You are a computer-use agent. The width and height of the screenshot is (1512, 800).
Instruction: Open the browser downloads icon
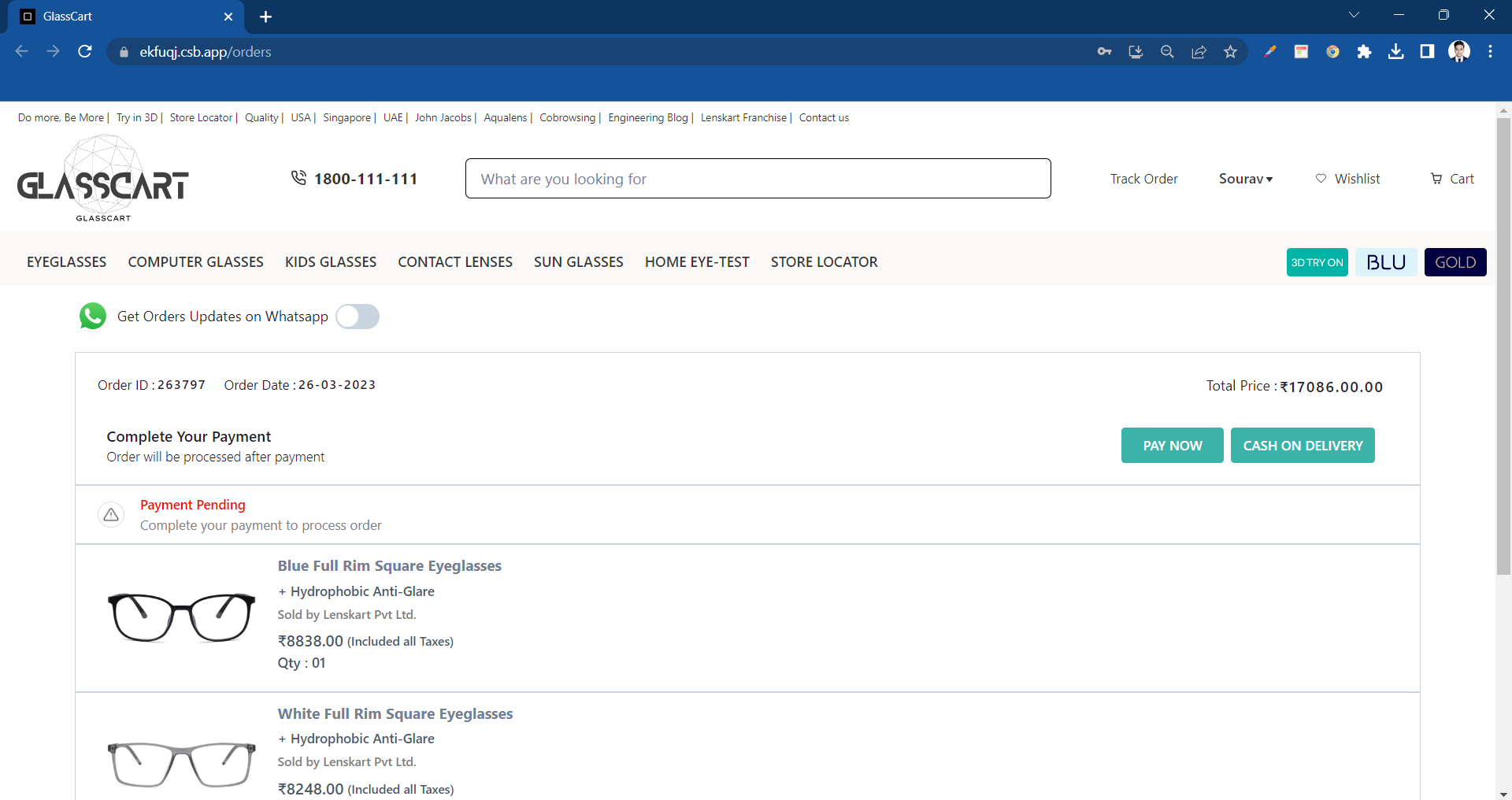[x=1395, y=52]
